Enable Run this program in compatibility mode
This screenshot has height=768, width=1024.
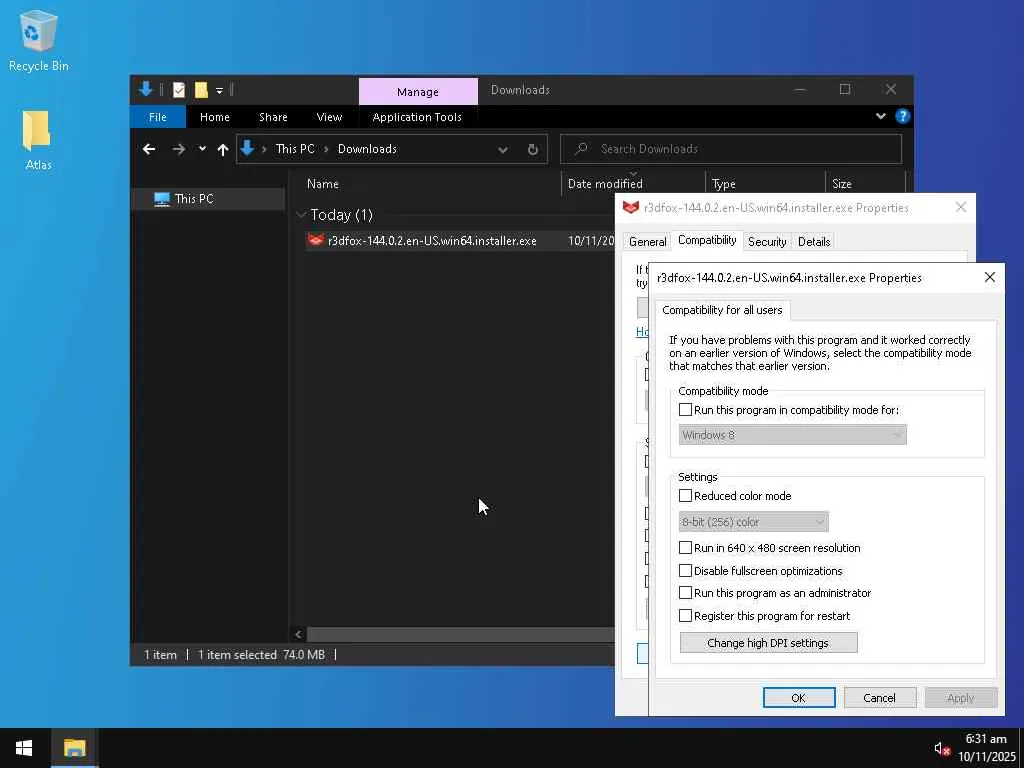coord(685,410)
